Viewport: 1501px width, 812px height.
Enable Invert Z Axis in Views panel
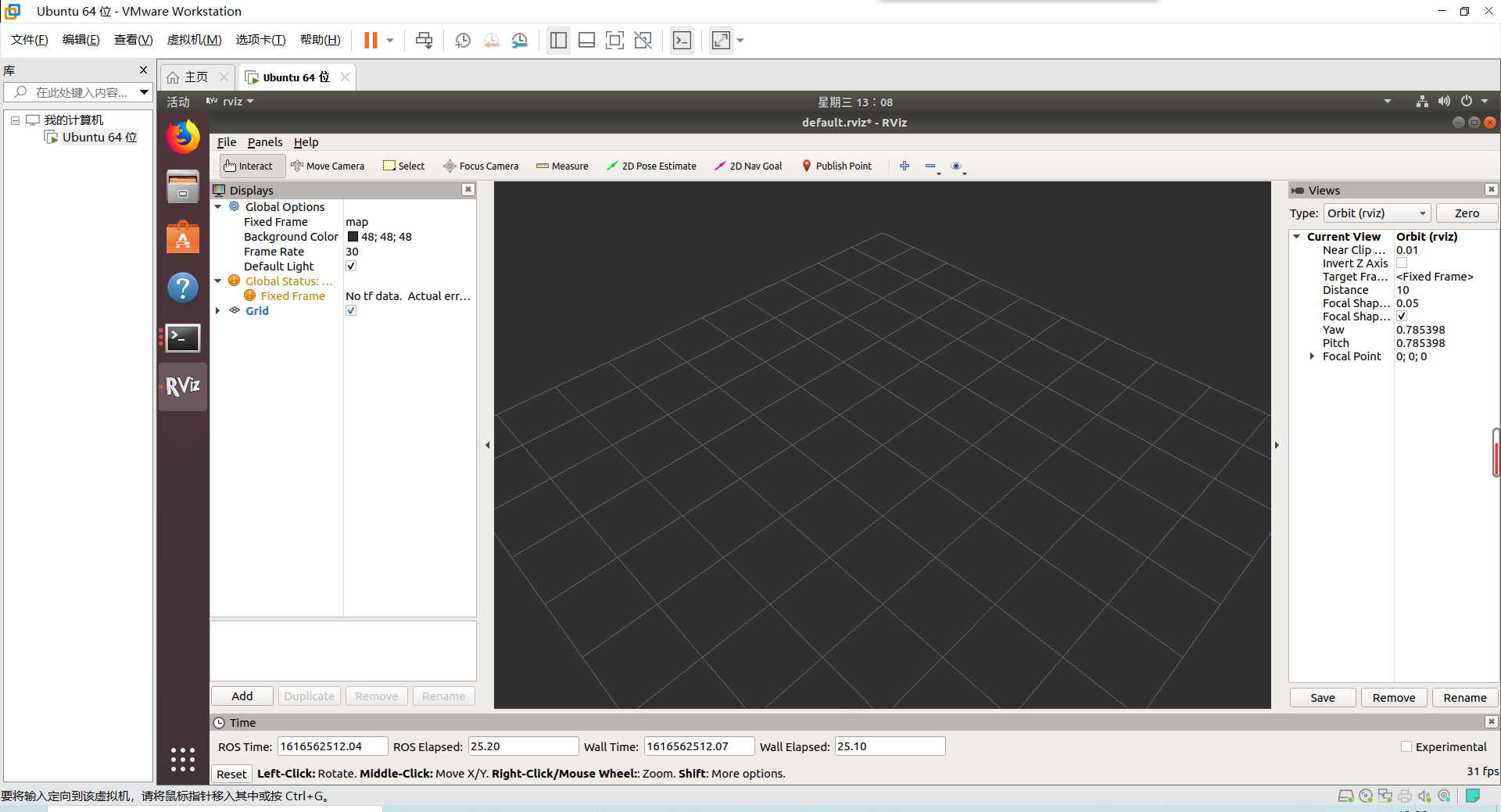[x=1402, y=263]
